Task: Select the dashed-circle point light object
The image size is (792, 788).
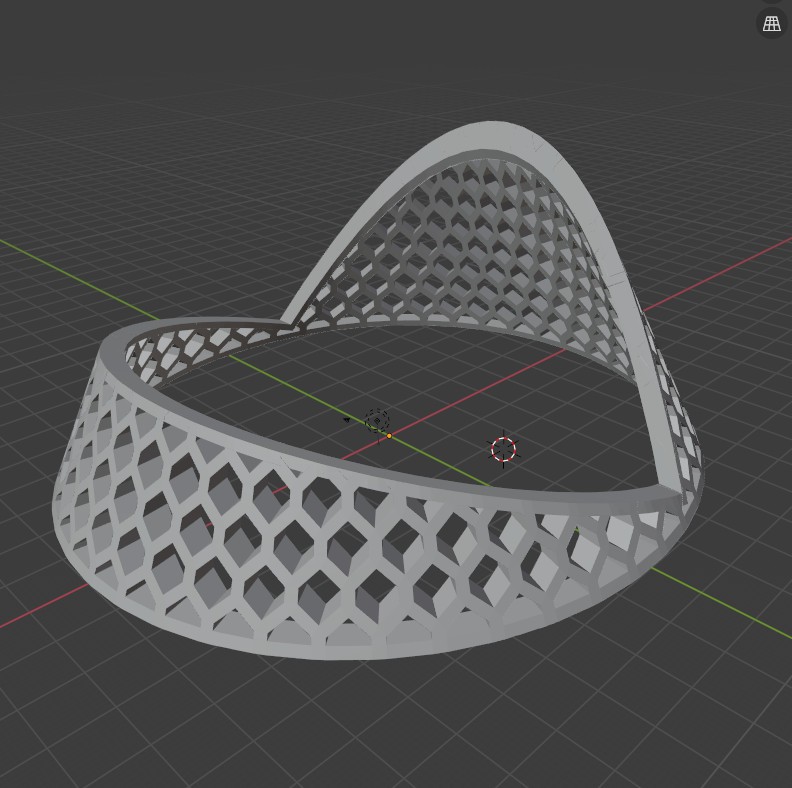Action: (377, 420)
